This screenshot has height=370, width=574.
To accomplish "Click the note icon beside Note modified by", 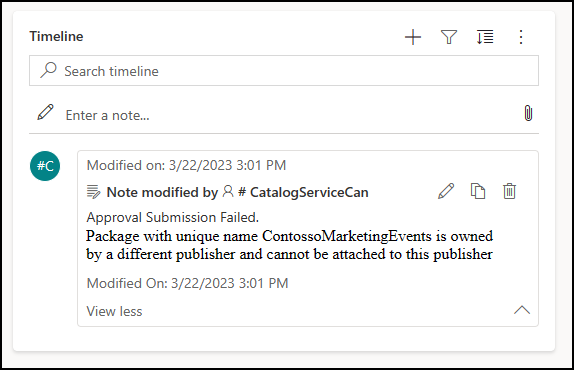I will tap(93, 192).
